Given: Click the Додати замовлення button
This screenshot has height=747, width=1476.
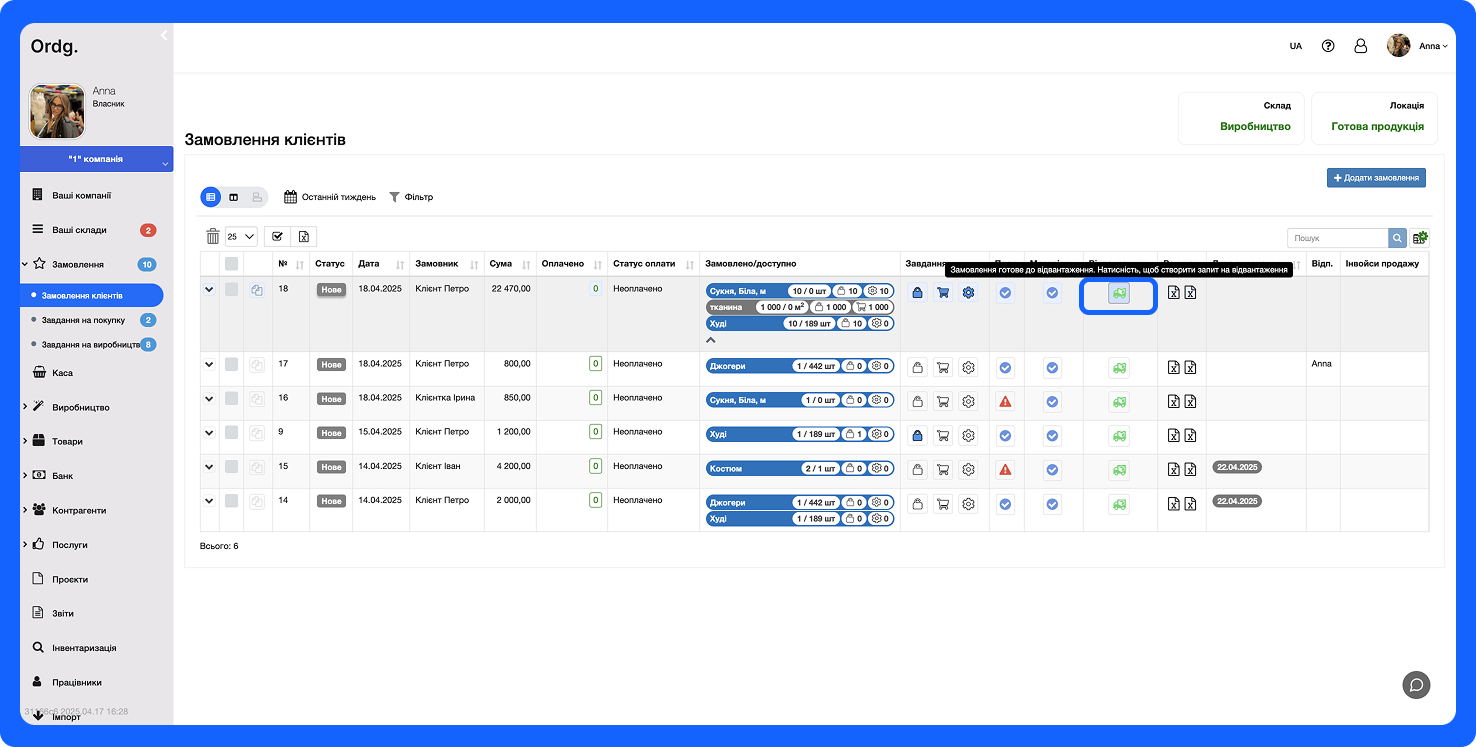Looking at the screenshot, I should click(x=1376, y=178).
